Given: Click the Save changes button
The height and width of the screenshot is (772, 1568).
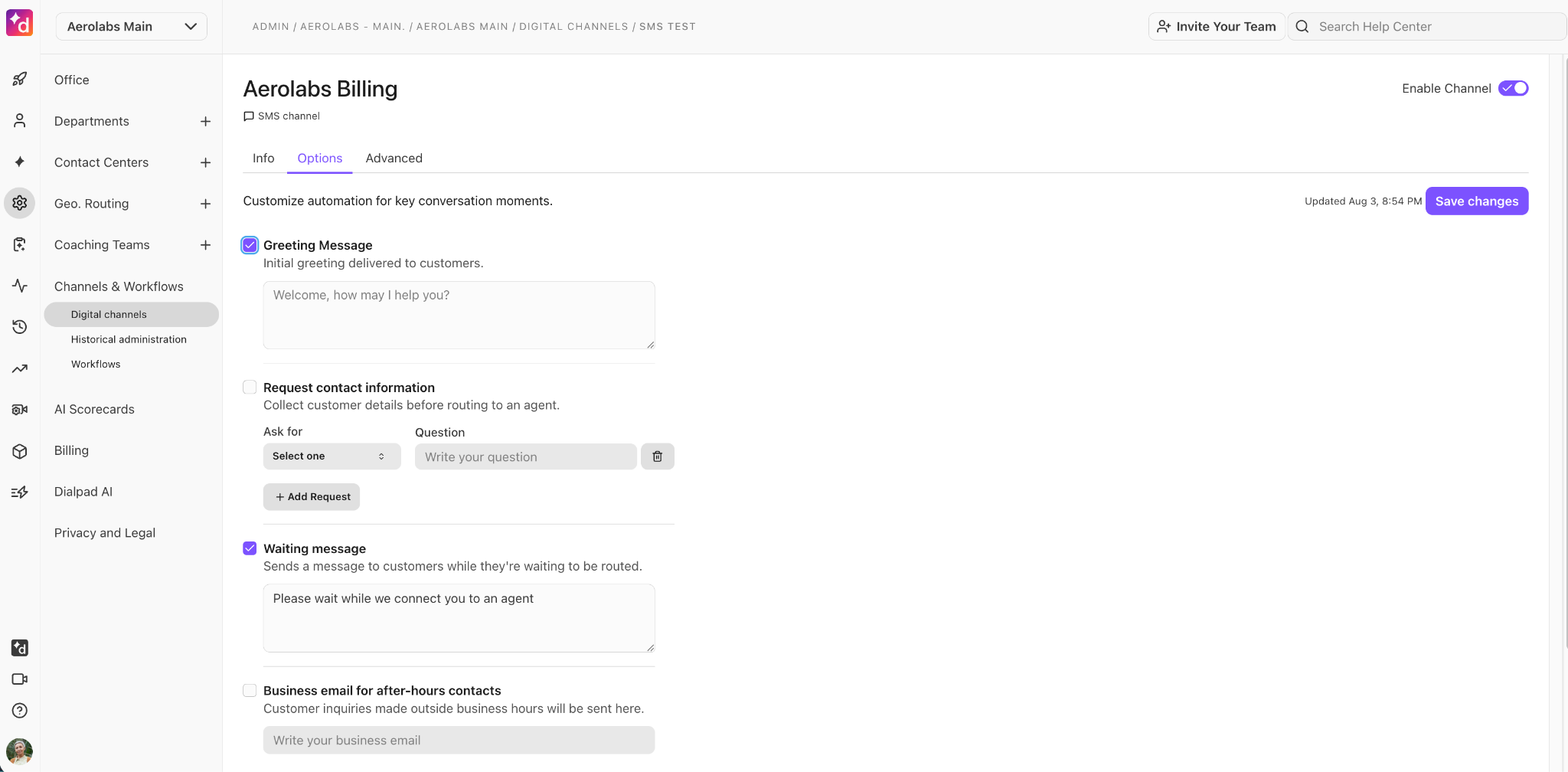Looking at the screenshot, I should coord(1477,201).
